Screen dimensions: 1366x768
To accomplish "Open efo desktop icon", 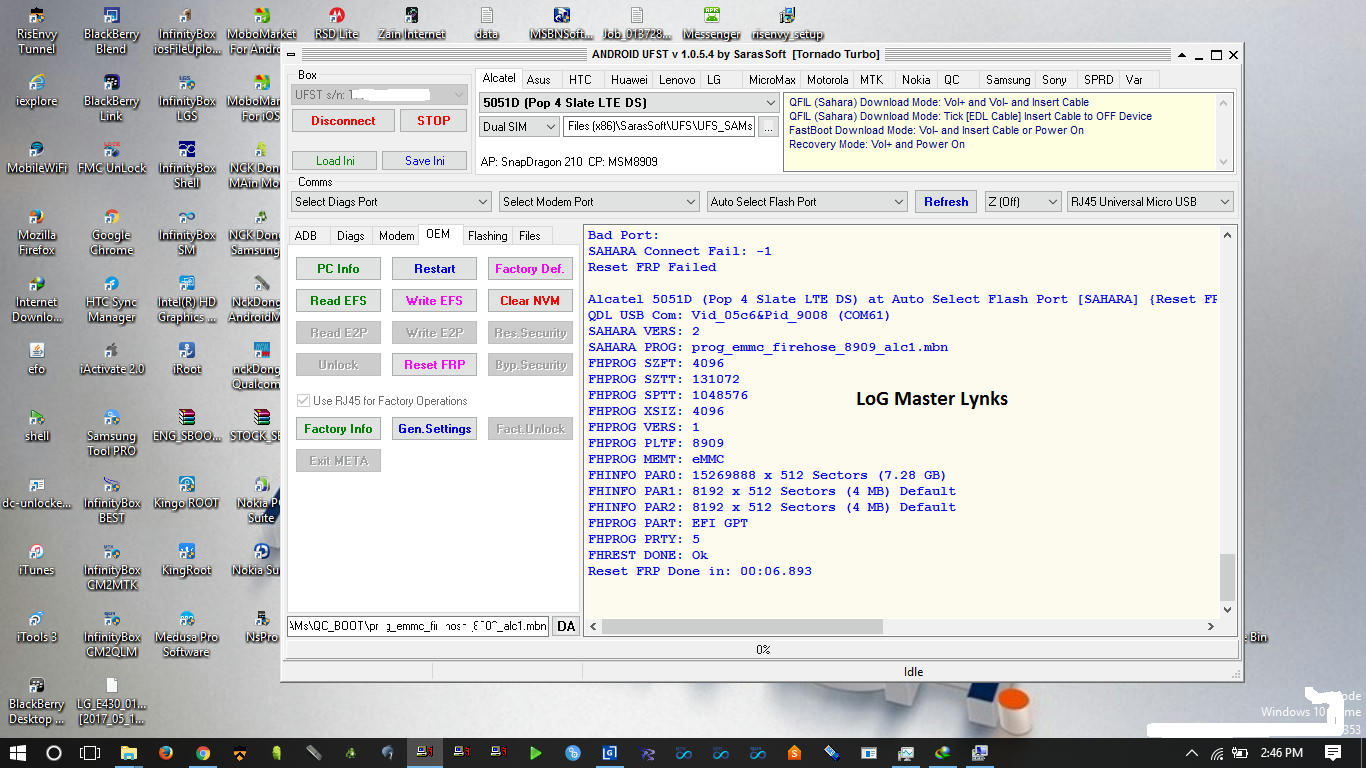I will [x=37, y=358].
